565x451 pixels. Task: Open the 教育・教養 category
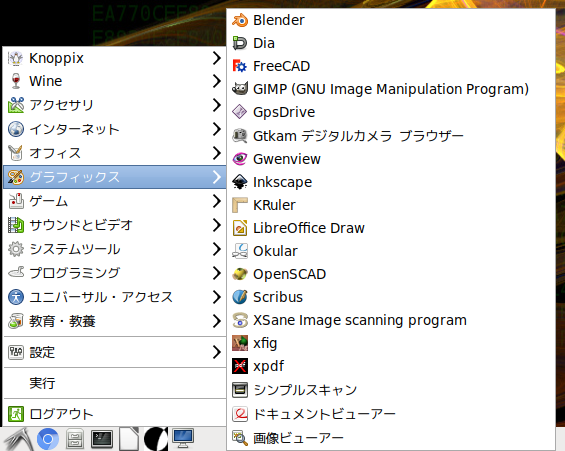[x=115, y=321]
